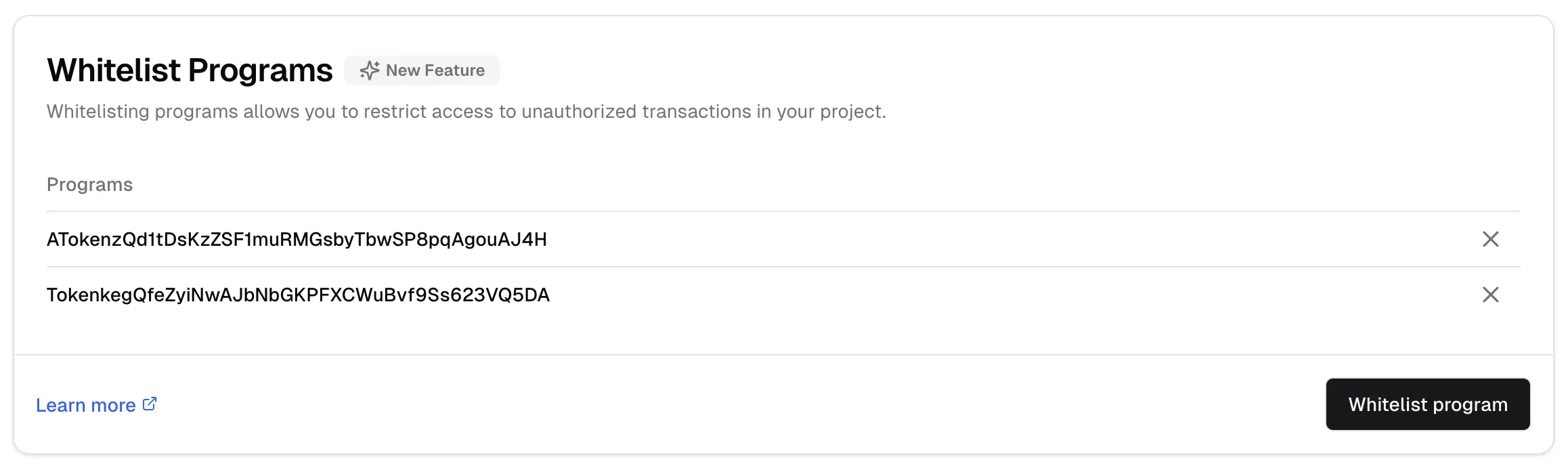Select the Whitelist Programs heading
This screenshot has width=1568, height=474.
click(189, 68)
